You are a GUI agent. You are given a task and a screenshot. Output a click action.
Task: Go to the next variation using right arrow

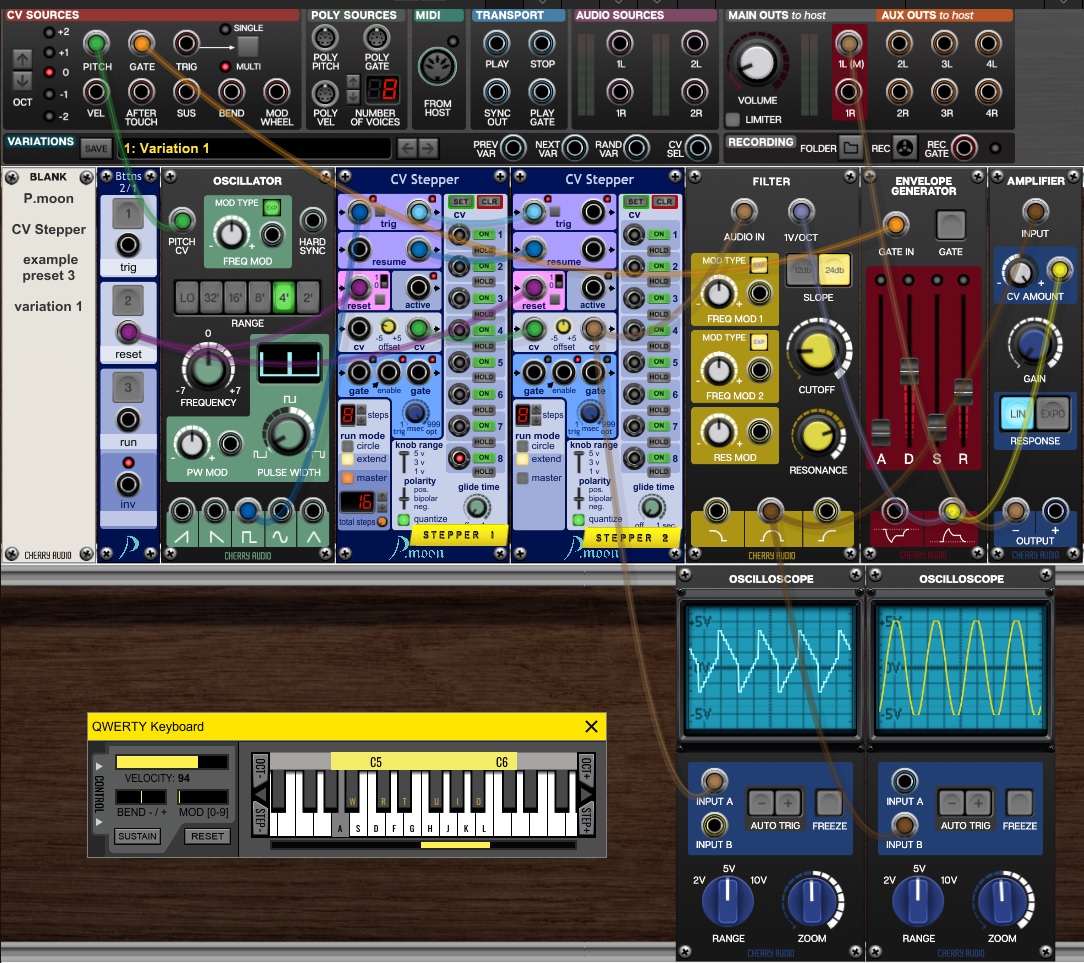coord(428,149)
